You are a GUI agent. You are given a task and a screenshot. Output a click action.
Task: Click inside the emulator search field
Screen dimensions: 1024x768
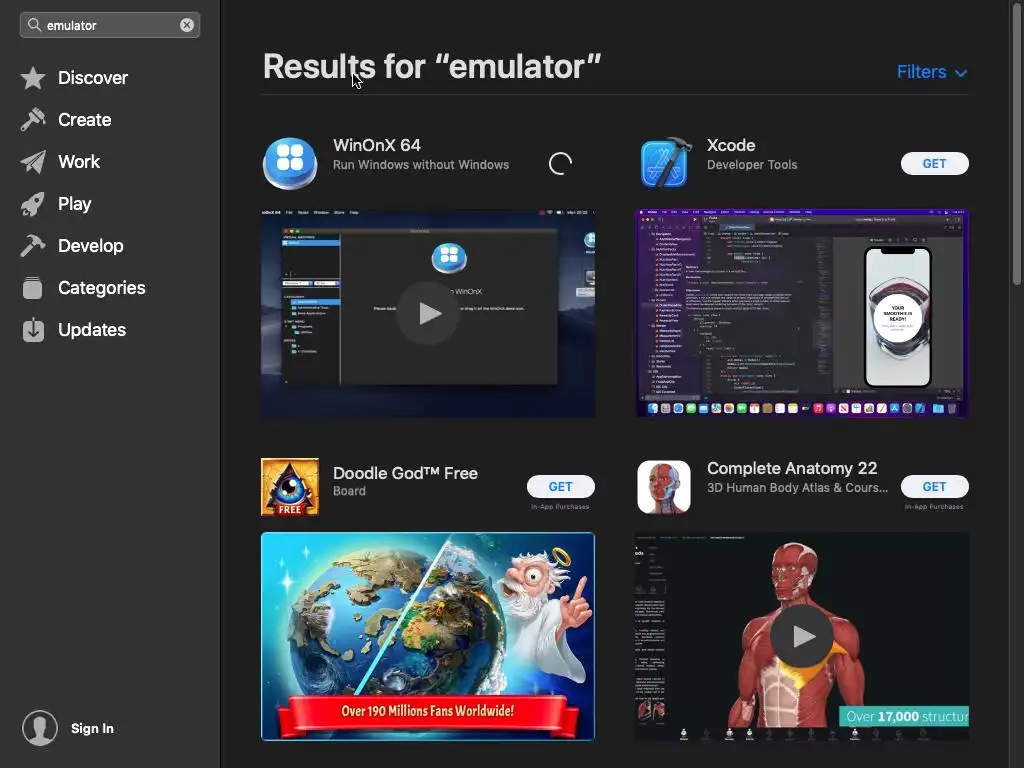[x=110, y=25]
